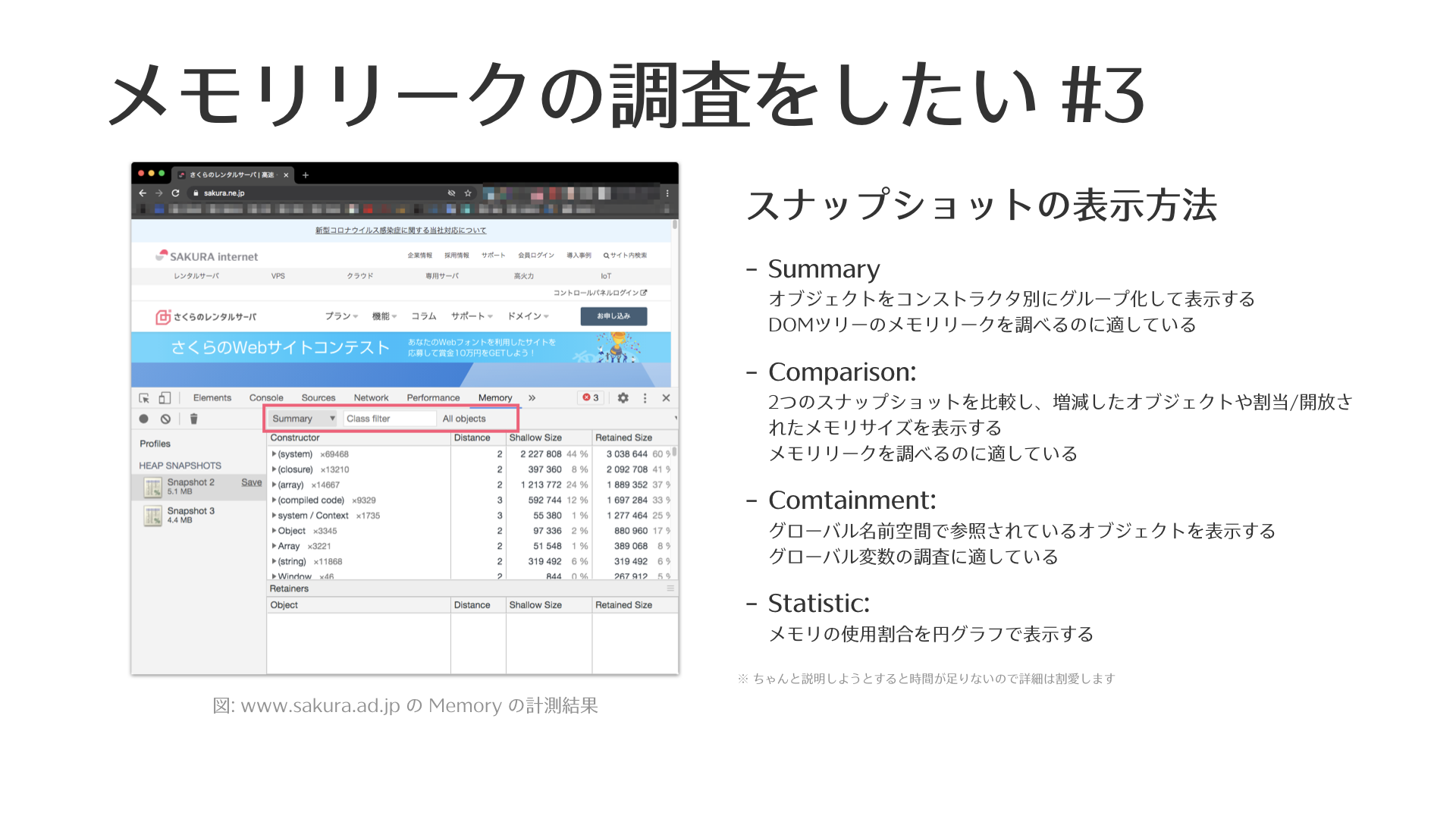This screenshot has width=1456, height=819.
Task: Click the Snapshot 2 heap snapshot icon
Action: coord(152,487)
